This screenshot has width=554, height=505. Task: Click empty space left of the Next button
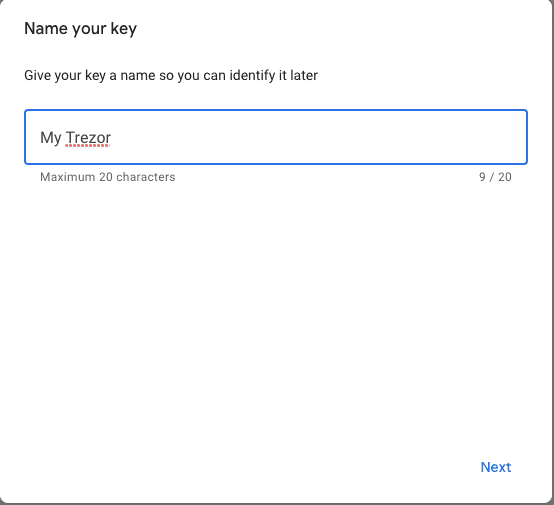click(x=247, y=467)
